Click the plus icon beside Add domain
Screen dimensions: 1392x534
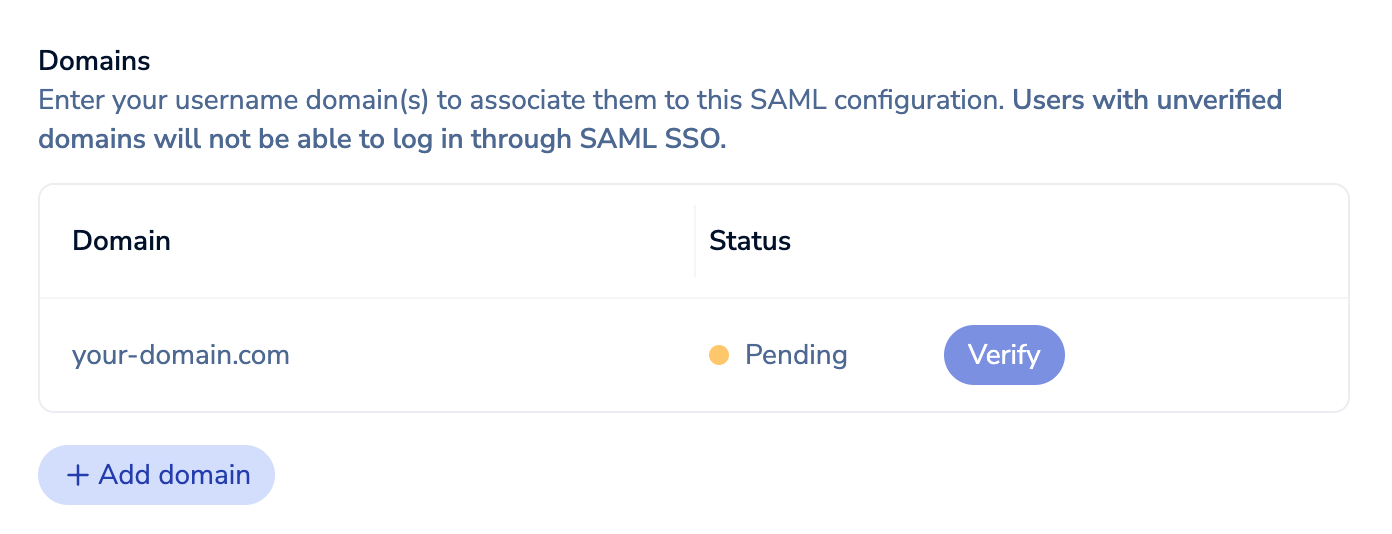pyautogui.click(x=78, y=475)
